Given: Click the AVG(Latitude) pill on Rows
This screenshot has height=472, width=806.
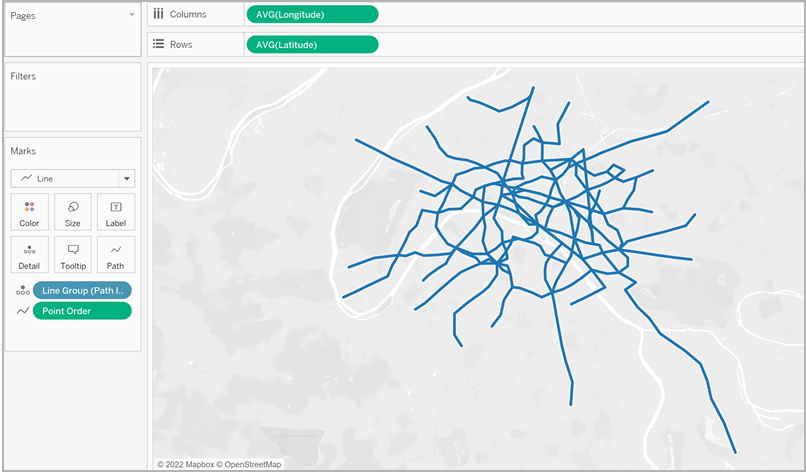Looking at the screenshot, I should point(313,45).
